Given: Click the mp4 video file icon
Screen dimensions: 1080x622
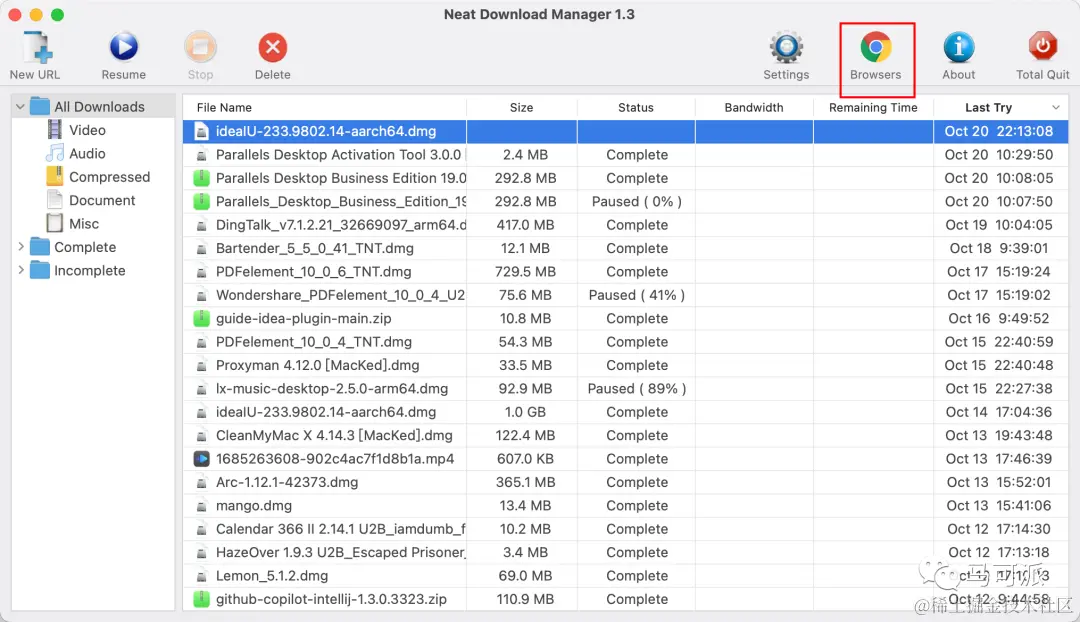Looking at the screenshot, I should [x=201, y=459].
